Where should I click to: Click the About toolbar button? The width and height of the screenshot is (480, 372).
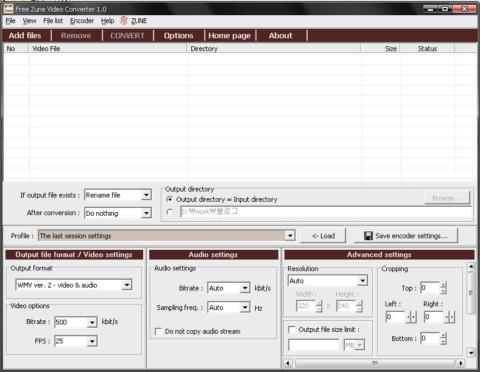tap(281, 36)
